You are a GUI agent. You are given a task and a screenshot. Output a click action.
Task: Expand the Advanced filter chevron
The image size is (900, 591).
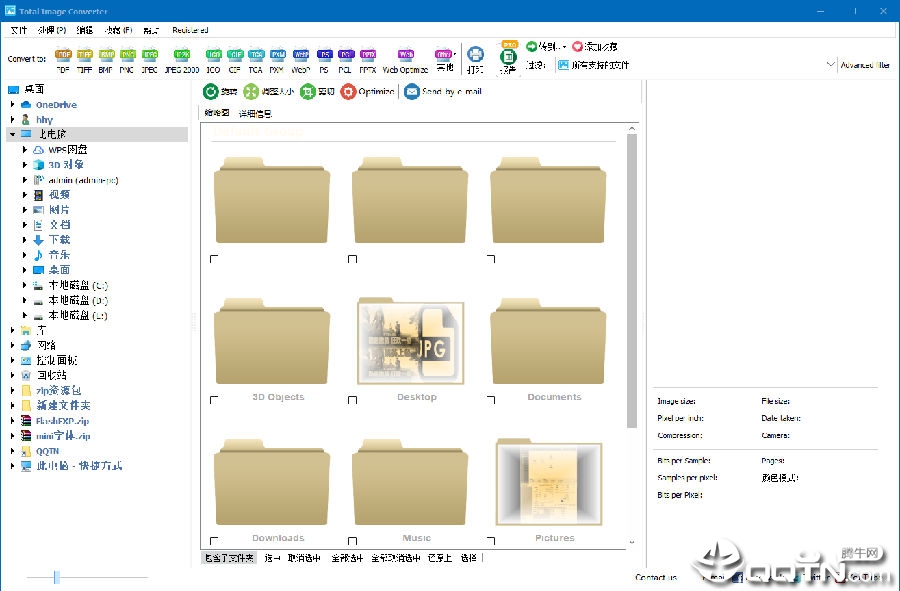(830, 64)
